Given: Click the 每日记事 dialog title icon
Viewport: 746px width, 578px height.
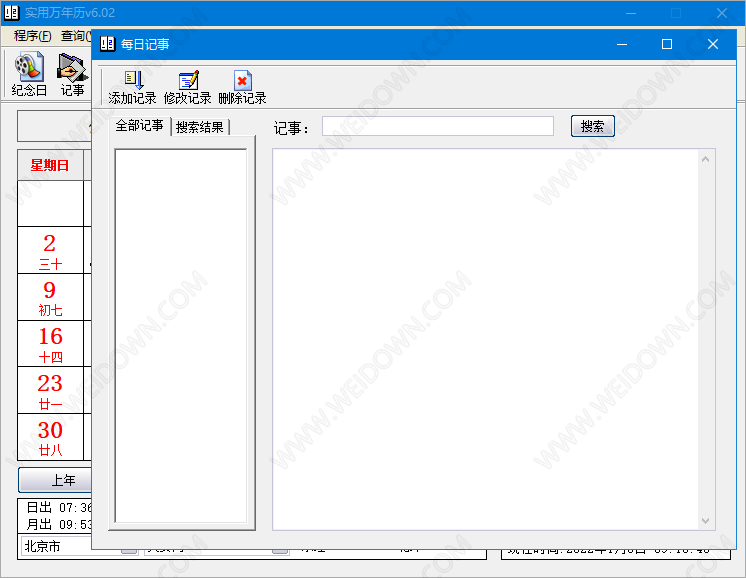Looking at the screenshot, I should tap(108, 44).
